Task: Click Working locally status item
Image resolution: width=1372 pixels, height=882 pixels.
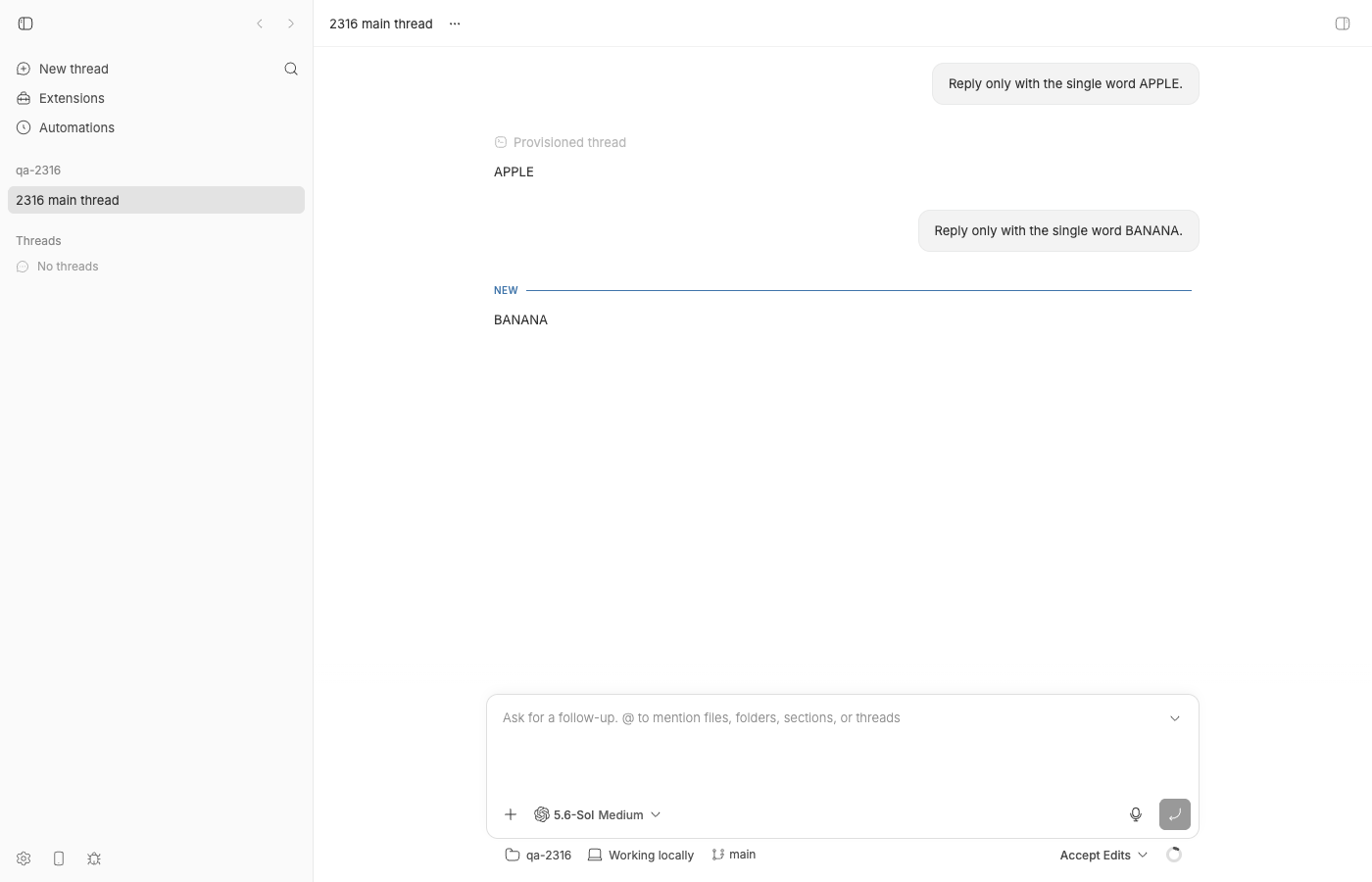Action: (641, 855)
